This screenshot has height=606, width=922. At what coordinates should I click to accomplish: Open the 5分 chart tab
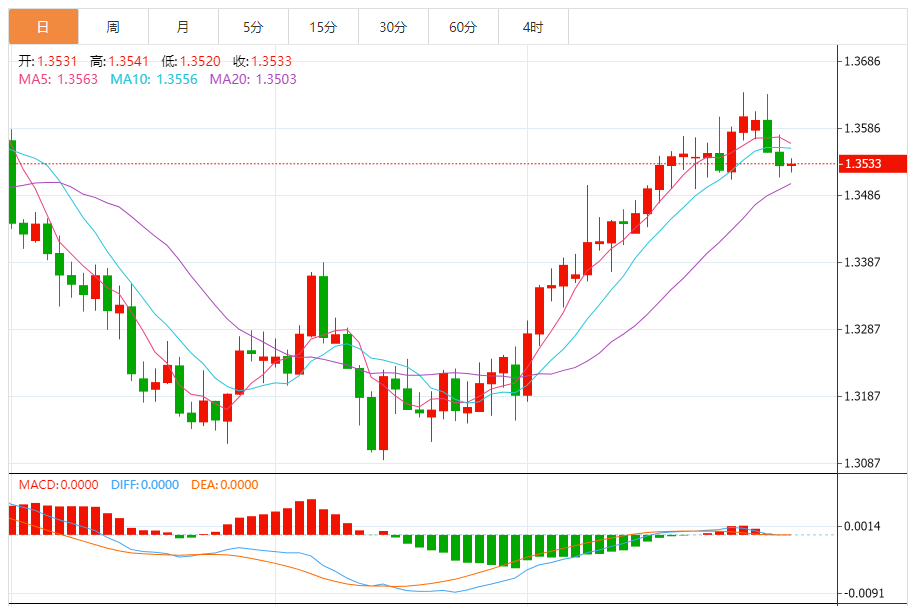pos(253,26)
